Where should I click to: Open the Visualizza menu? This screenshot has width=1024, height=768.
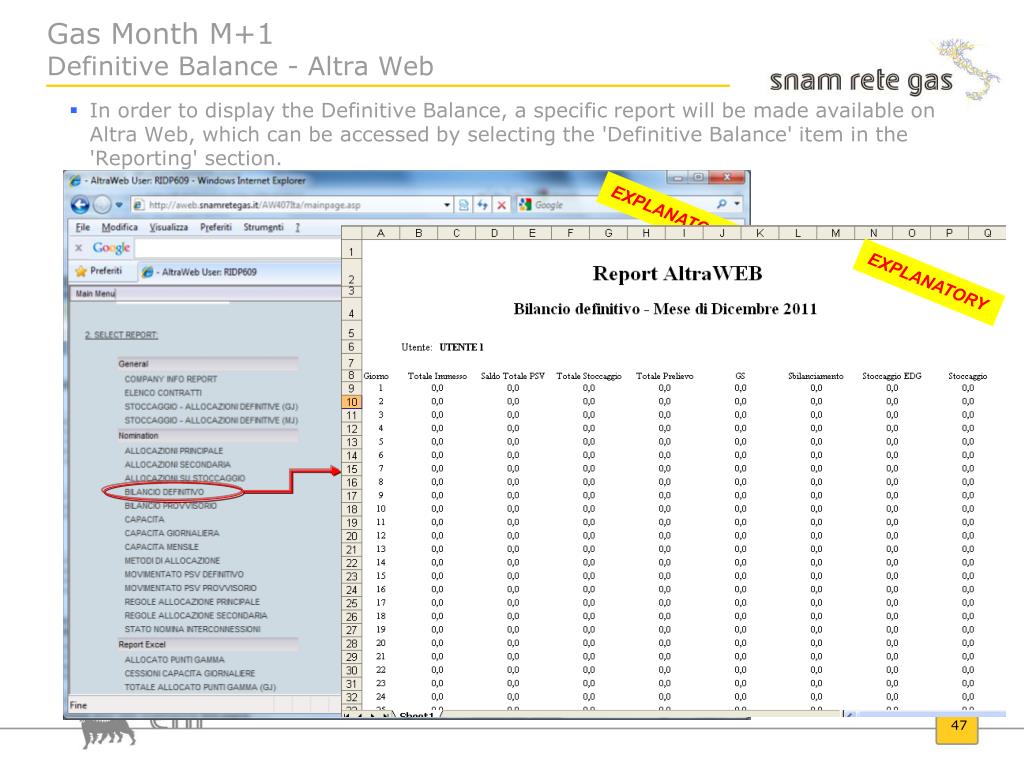pos(168,227)
